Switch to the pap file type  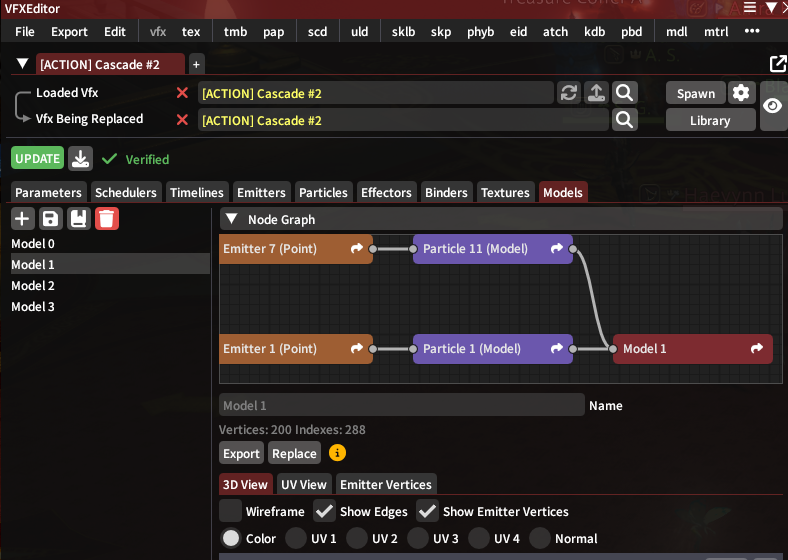coord(273,32)
